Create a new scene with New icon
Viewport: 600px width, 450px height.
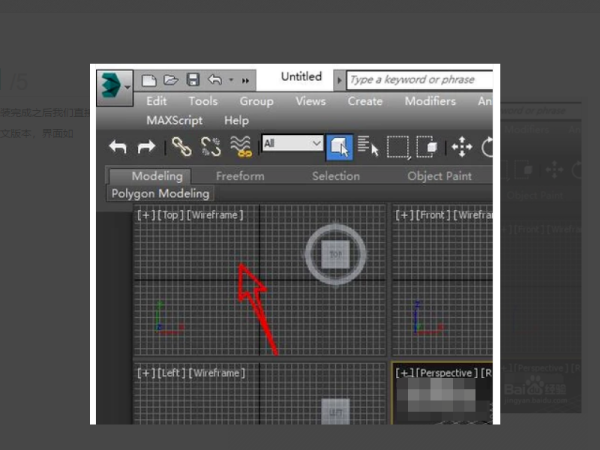tap(149, 80)
